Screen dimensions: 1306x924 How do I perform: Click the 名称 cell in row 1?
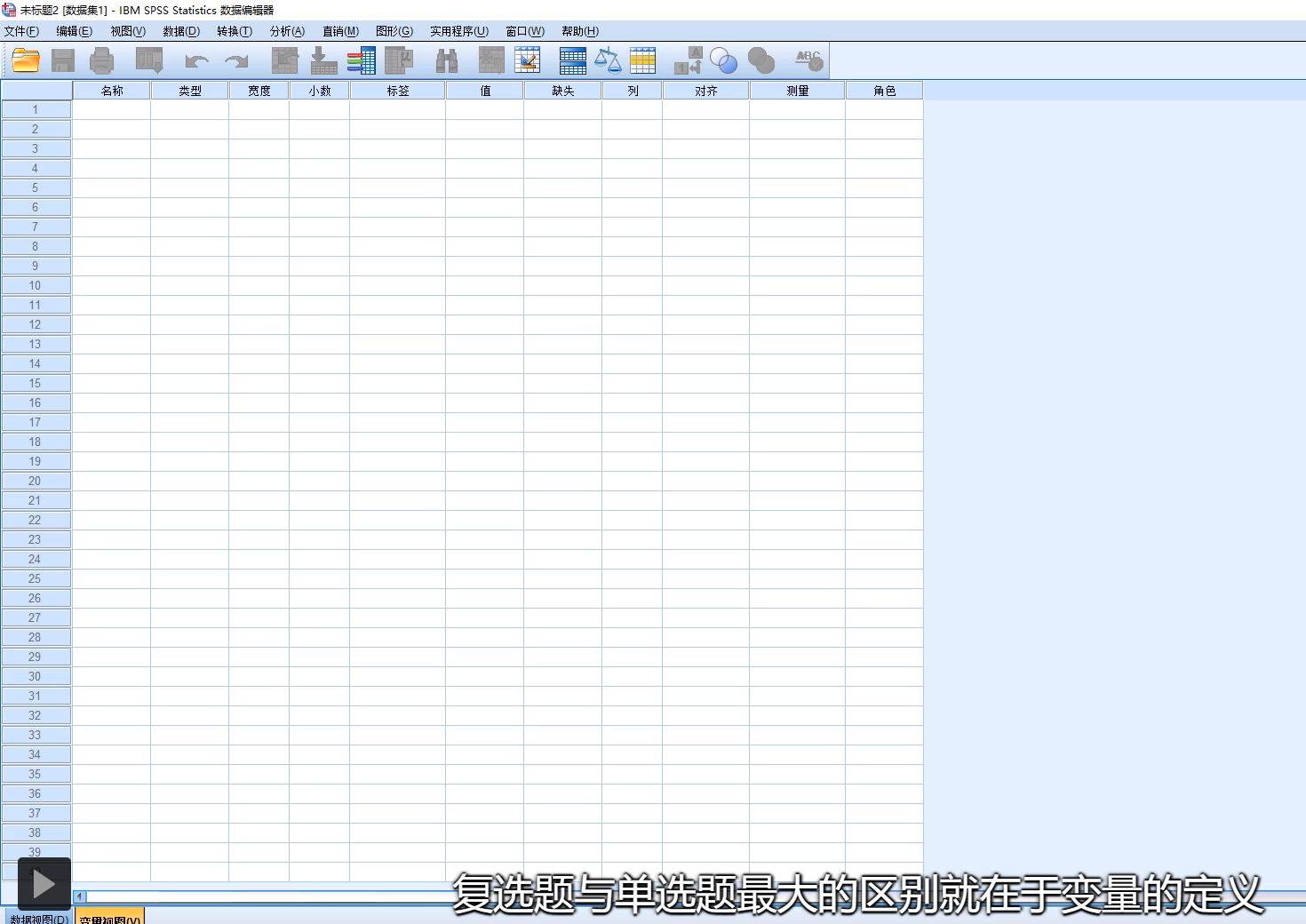point(112,109)
